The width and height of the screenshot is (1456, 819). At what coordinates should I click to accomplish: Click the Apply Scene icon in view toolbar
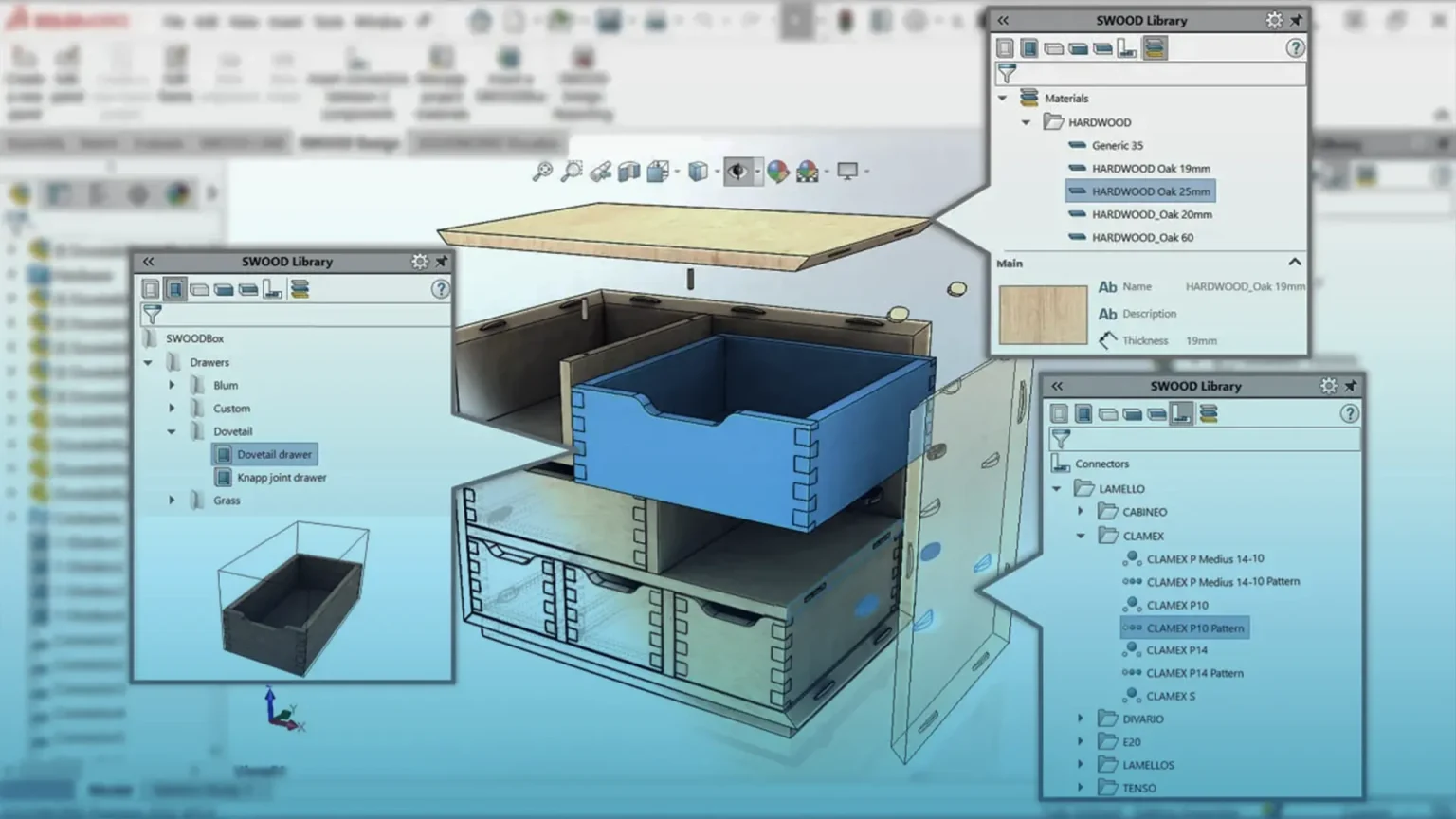tap(808, 172)
